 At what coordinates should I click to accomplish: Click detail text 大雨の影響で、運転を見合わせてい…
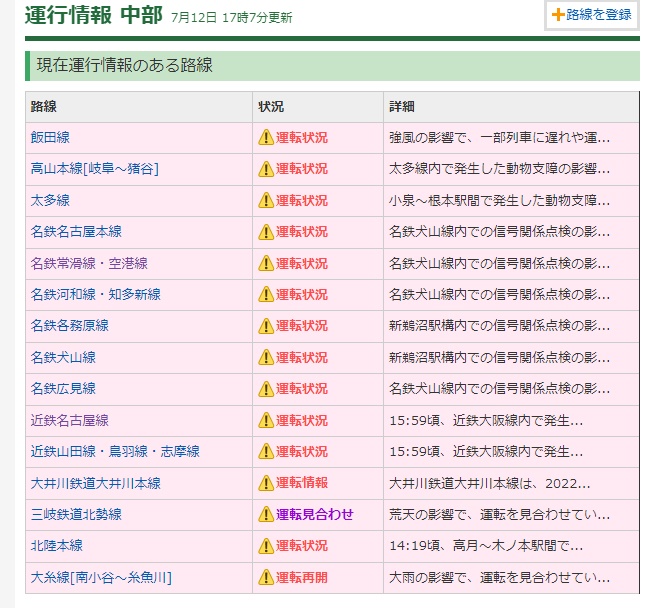click(499, 577)
